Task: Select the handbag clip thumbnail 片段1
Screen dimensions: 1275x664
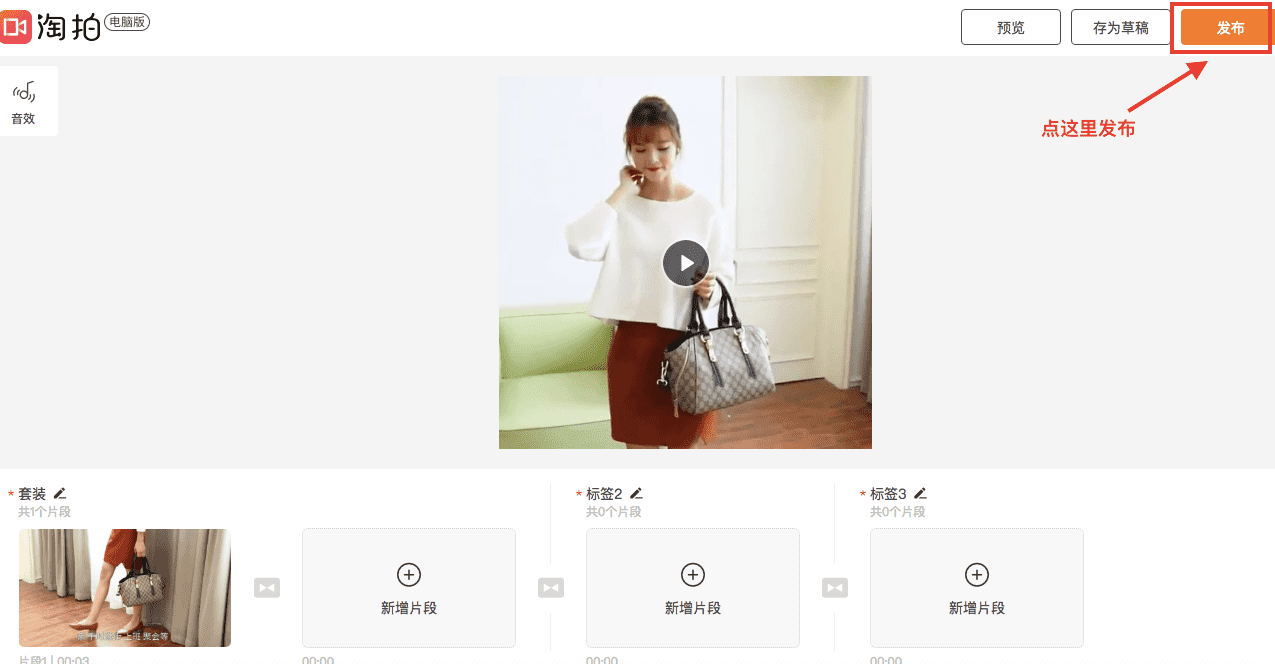Action: [125, 588]
